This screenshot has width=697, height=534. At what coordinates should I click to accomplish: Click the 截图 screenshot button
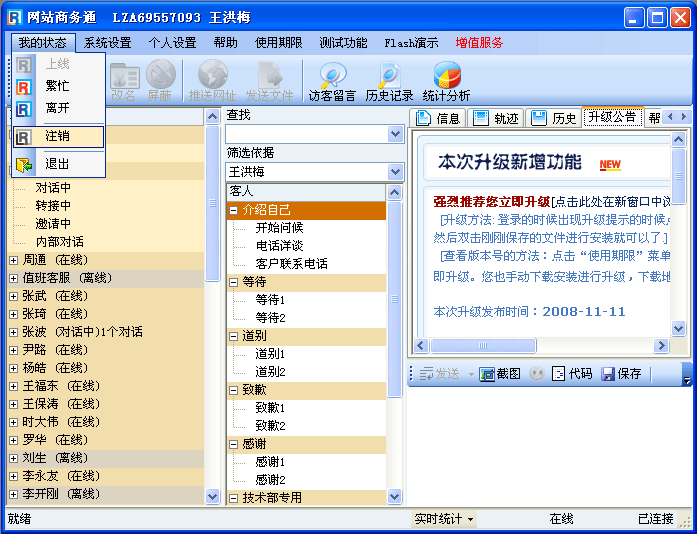[x=500, y=374]
